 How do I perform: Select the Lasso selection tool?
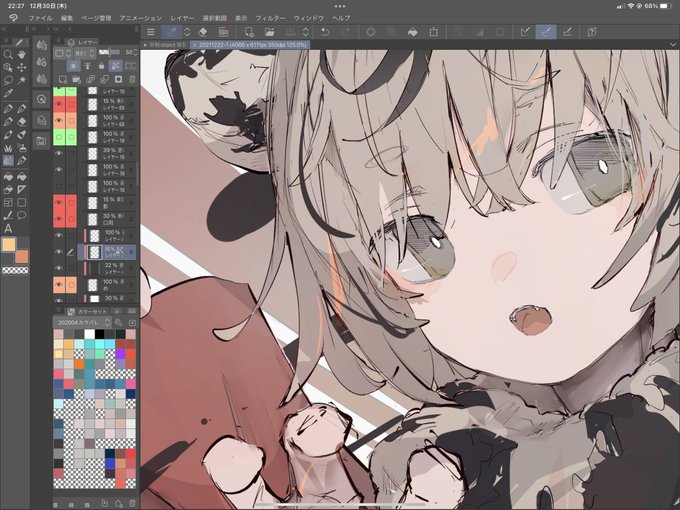(x=8, y=80)
